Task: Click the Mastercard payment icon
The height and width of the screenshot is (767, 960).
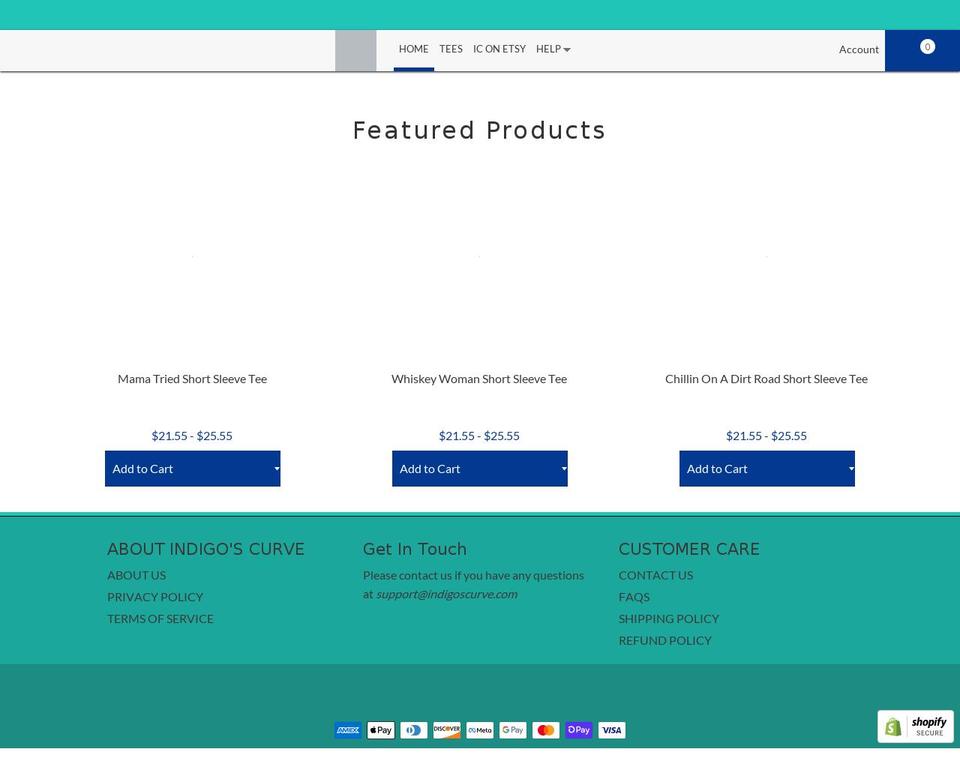Action: [546, 730]
